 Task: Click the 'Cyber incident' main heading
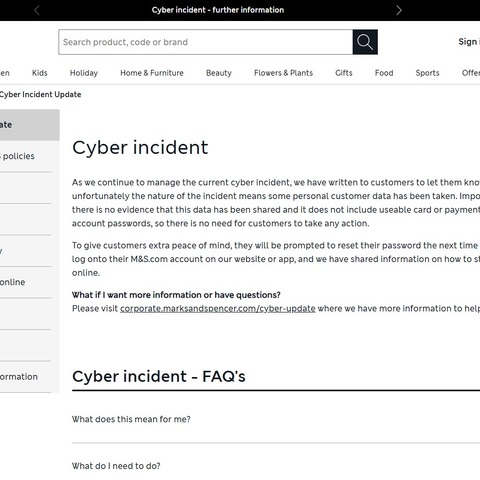click(140, 148)
